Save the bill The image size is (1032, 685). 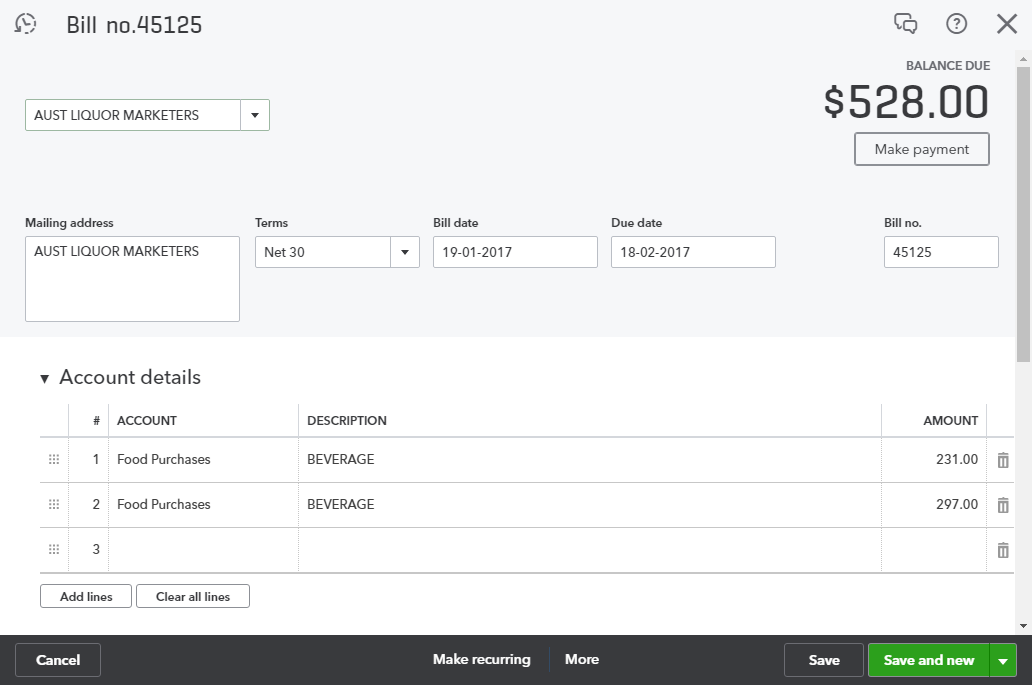(x=823, y=660)
